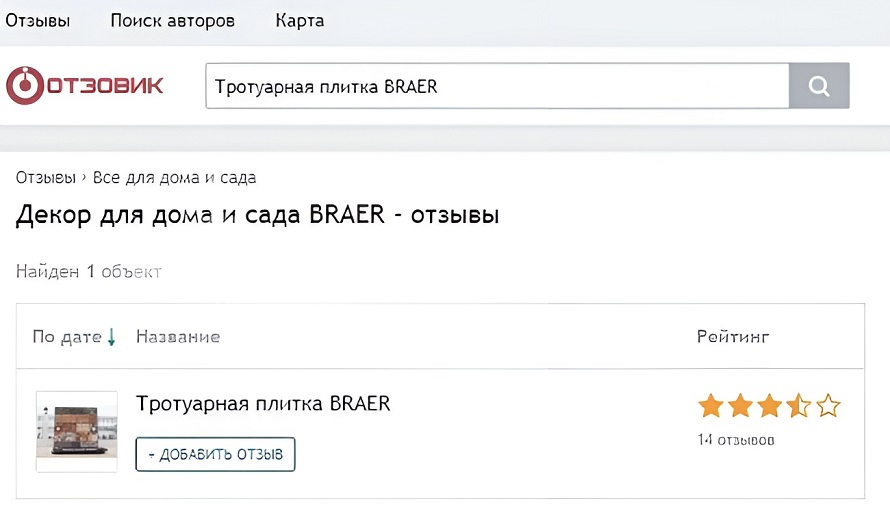The image size is (890, 513).
Task: Click the empty fifth rating star
Action: click(828, 406)
